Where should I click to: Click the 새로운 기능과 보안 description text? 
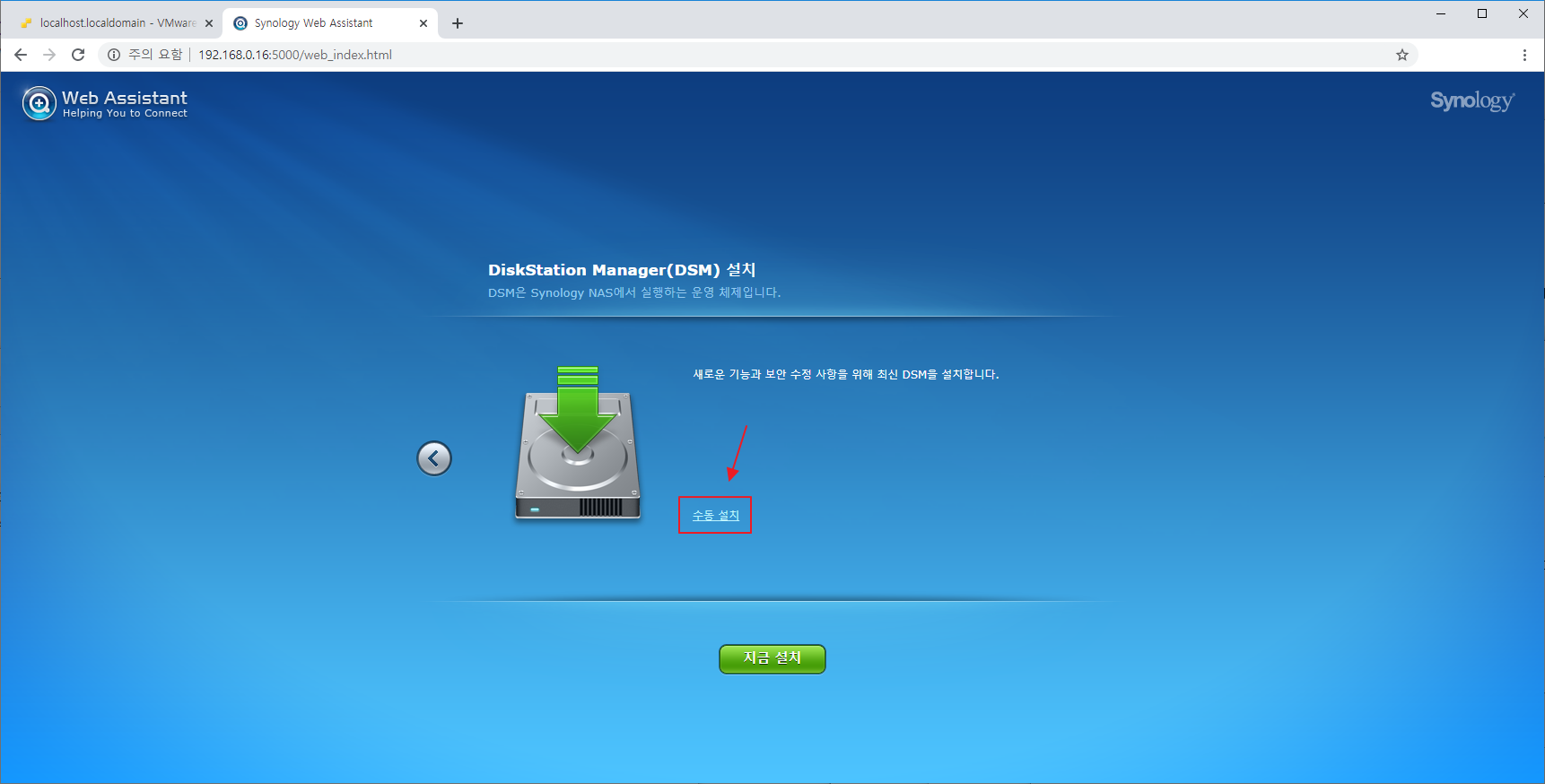coord(846,374)
